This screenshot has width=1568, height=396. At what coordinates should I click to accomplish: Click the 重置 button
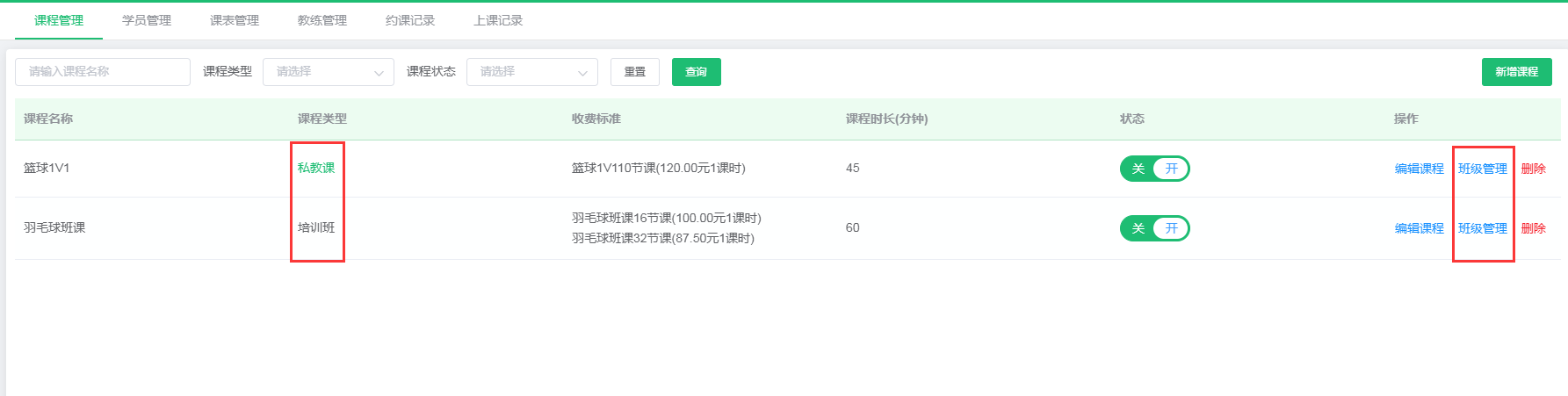634,72
